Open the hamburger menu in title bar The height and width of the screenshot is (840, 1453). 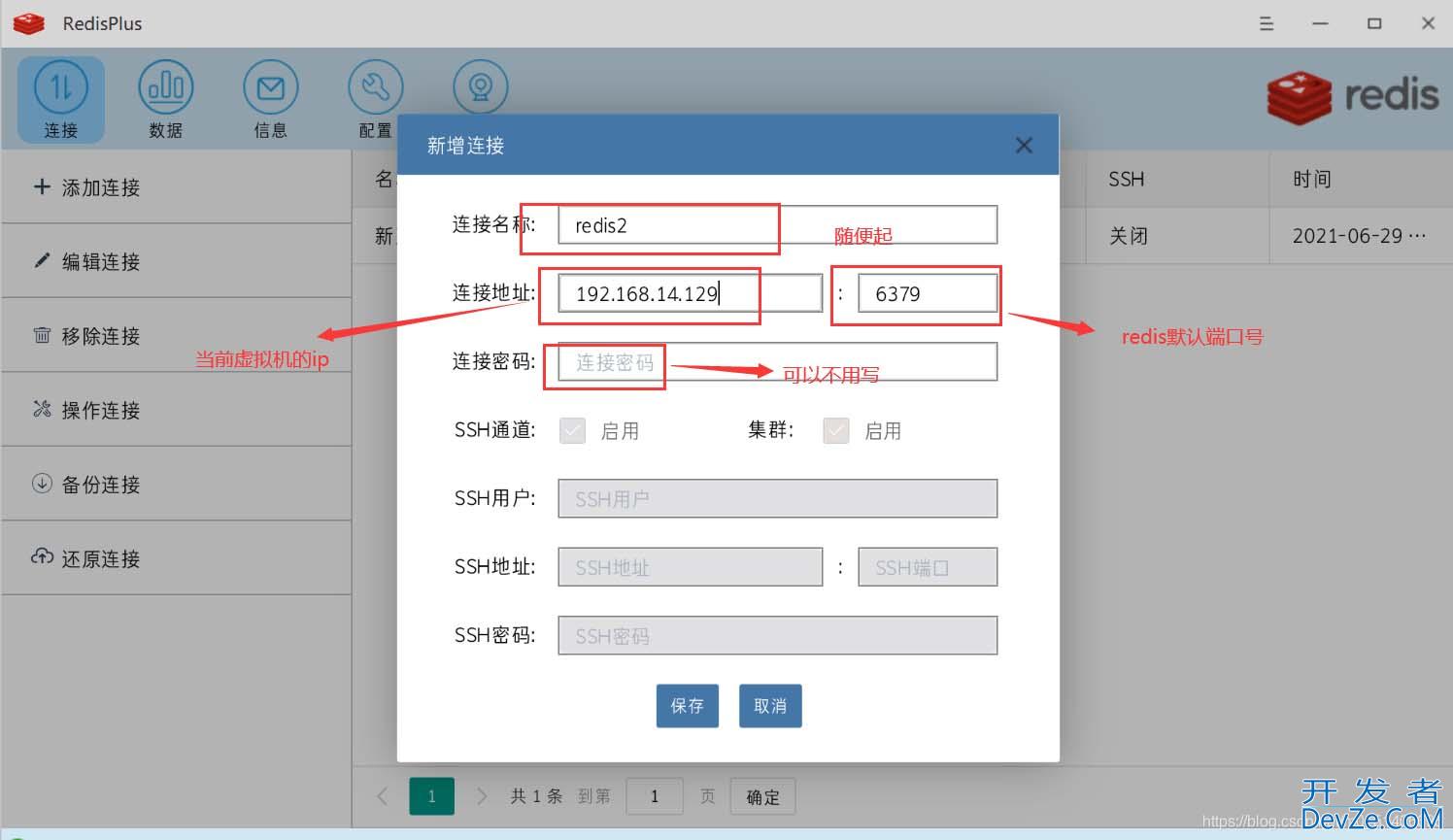[x=1267, y=23]
